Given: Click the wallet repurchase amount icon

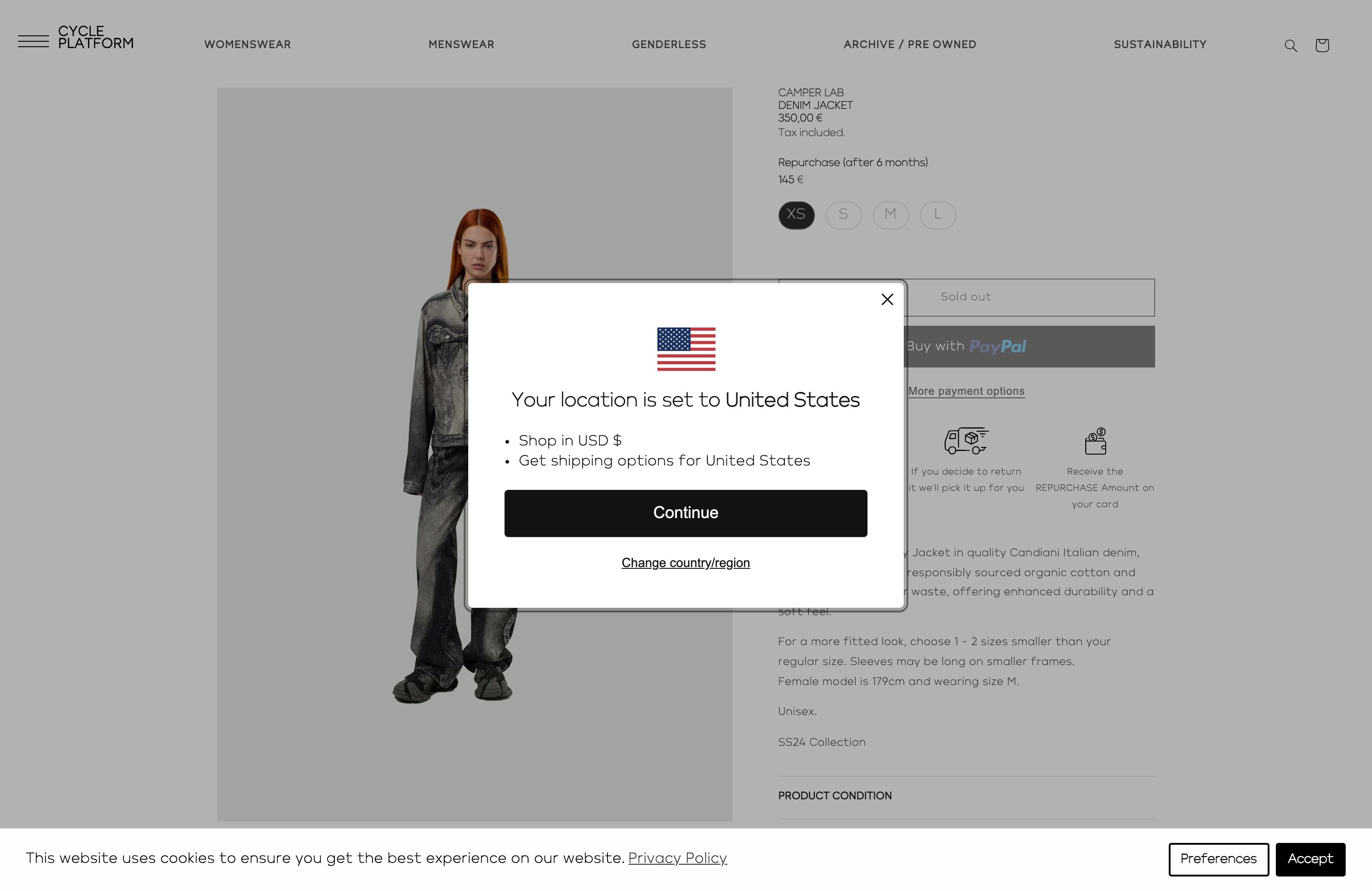Looking at the screenshot, I should (1095, 441).
